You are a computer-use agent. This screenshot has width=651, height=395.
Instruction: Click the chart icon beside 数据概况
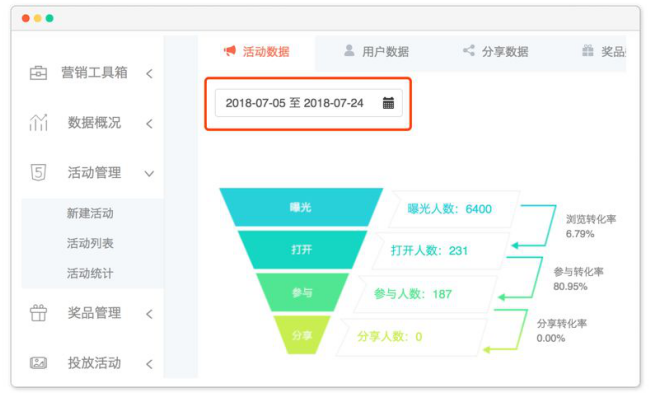coord(38,123)
